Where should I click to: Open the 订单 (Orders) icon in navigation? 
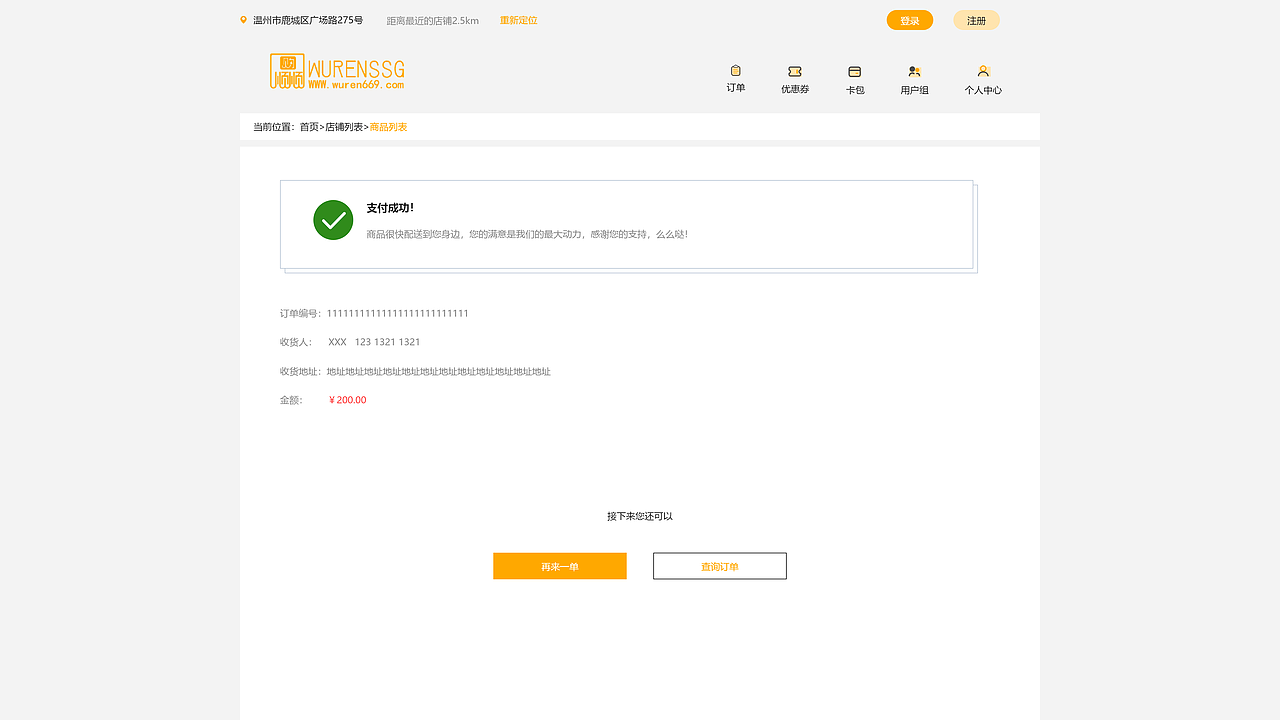[x=735, y=71]
